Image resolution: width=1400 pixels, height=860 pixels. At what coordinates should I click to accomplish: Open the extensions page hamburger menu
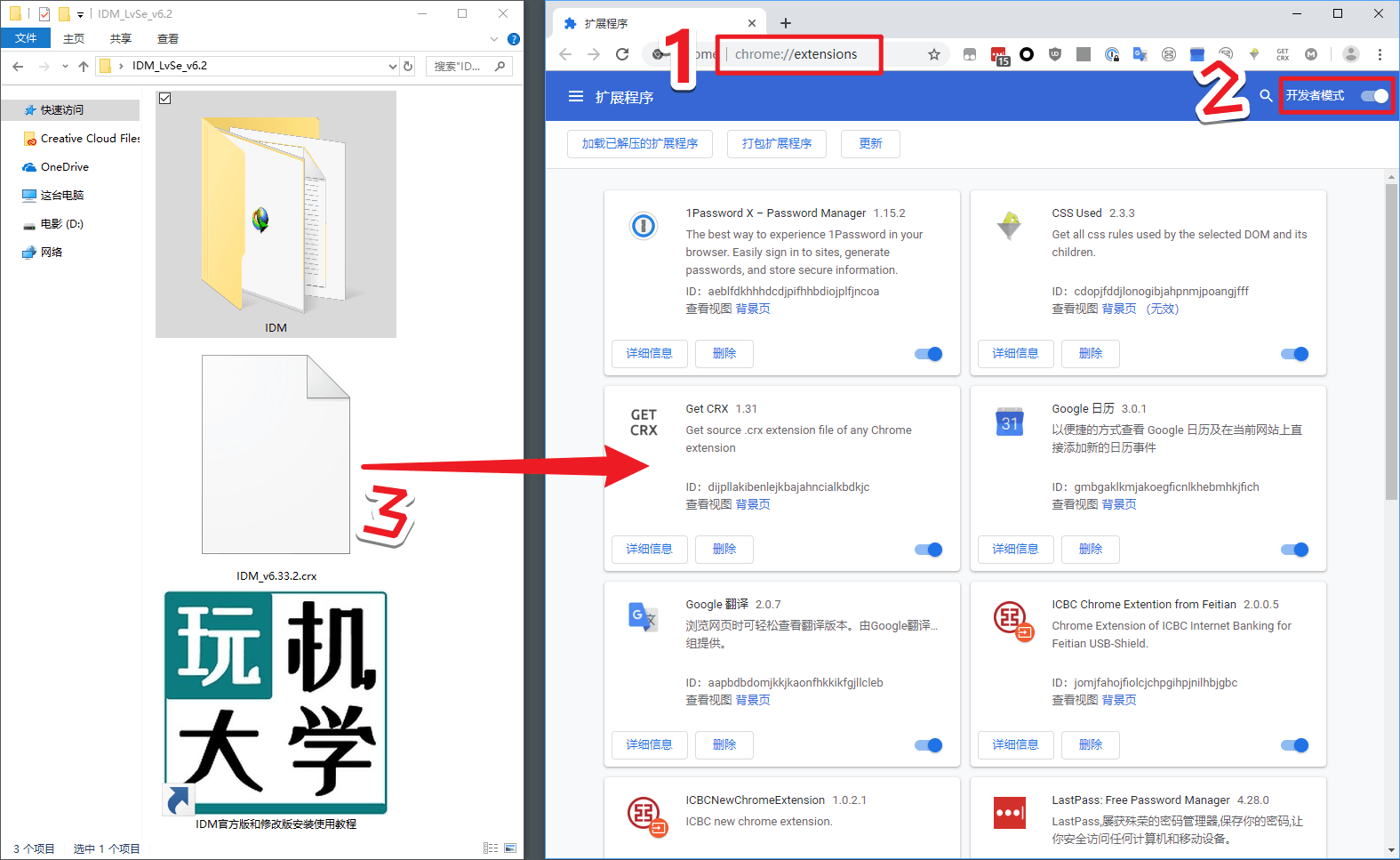(576, 96)
